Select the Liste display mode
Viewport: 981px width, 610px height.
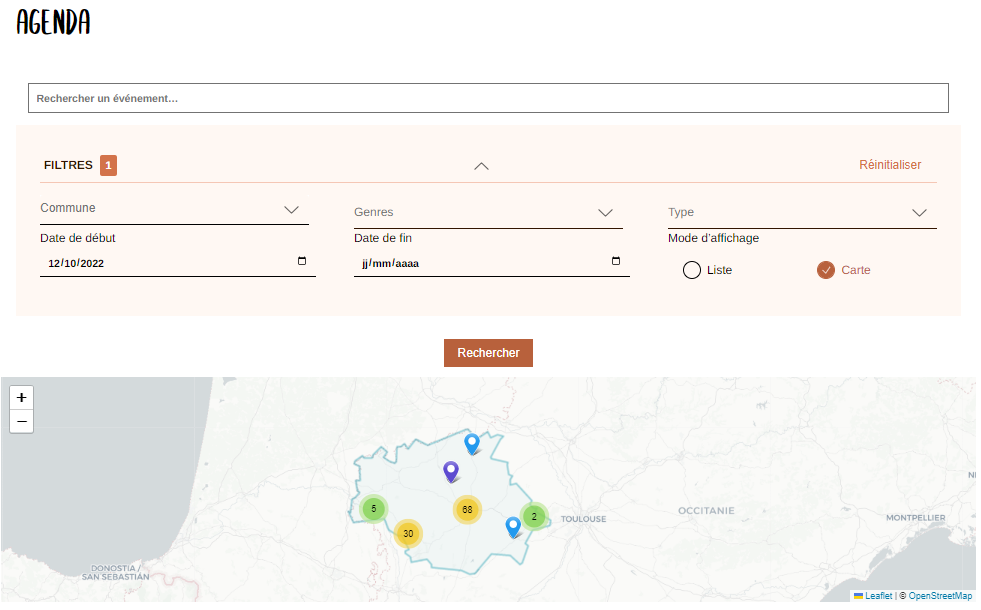click(692, 270)
